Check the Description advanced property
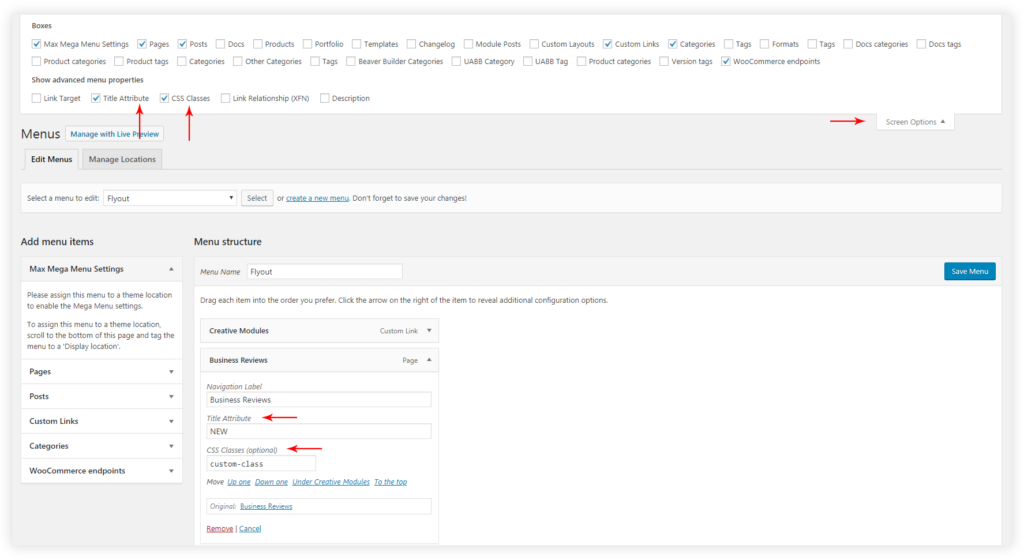Screen dimensions: 1024x560 pos(325,99)
